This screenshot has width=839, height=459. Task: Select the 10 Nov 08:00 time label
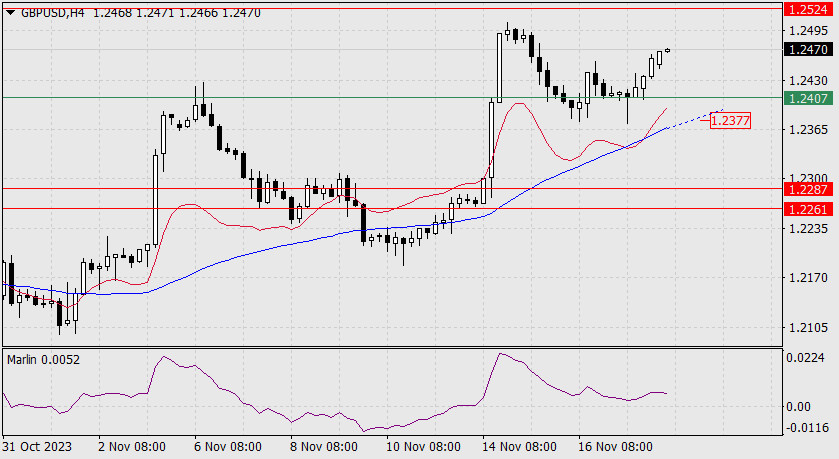[423, 447]
